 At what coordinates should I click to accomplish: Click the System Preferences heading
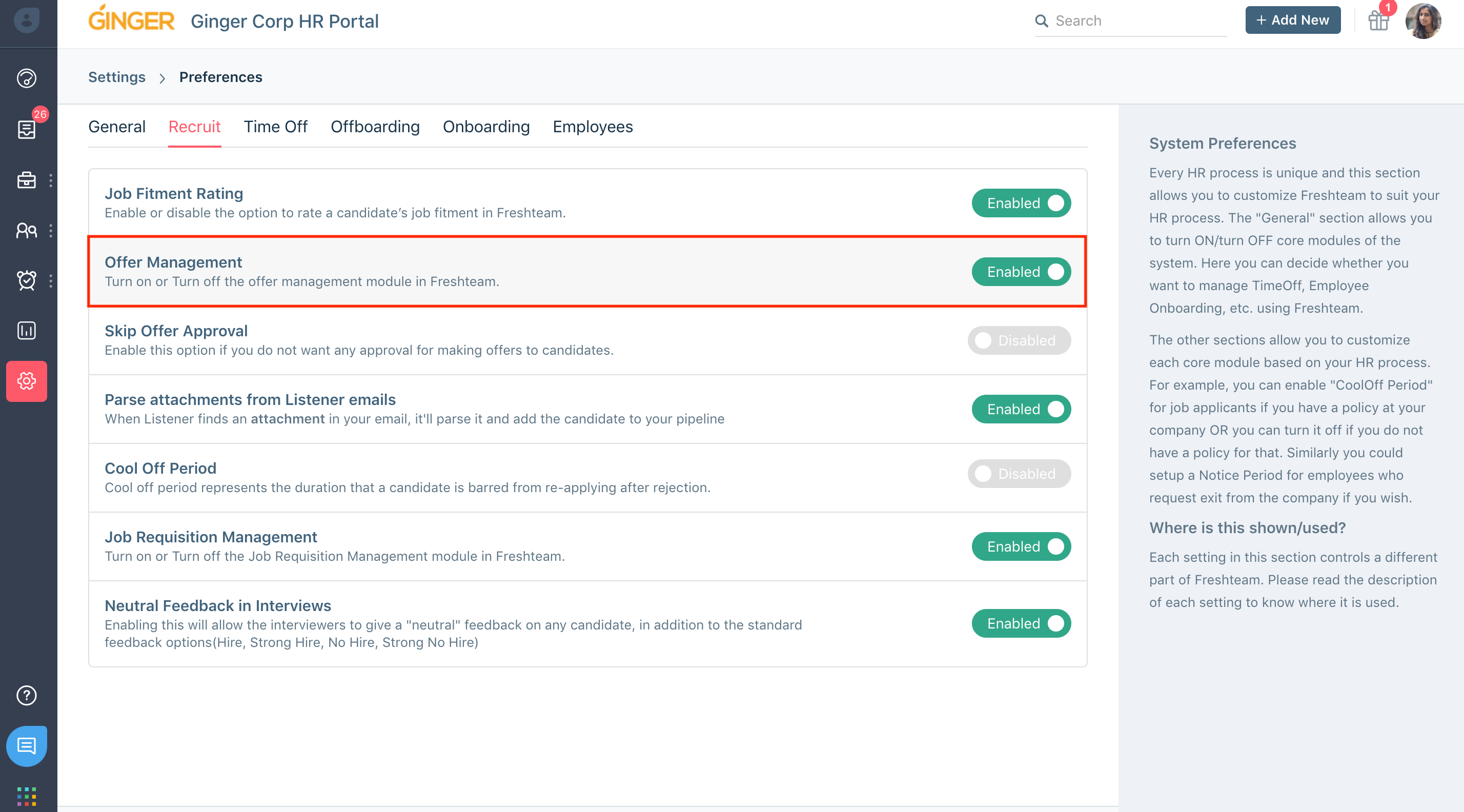pyautogui.click(x=1223, y=143)
